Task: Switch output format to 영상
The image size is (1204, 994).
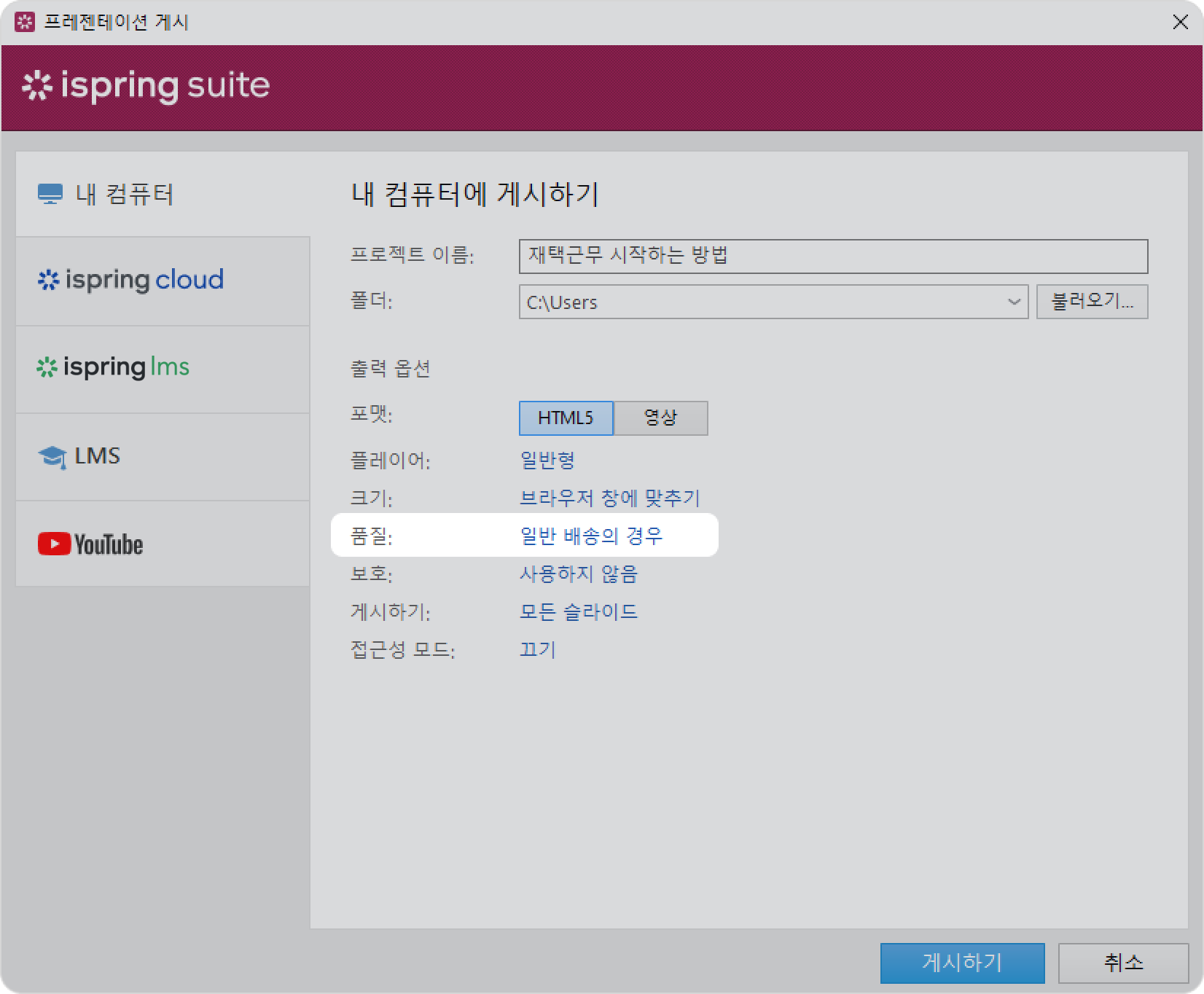Action: [660, 418]
